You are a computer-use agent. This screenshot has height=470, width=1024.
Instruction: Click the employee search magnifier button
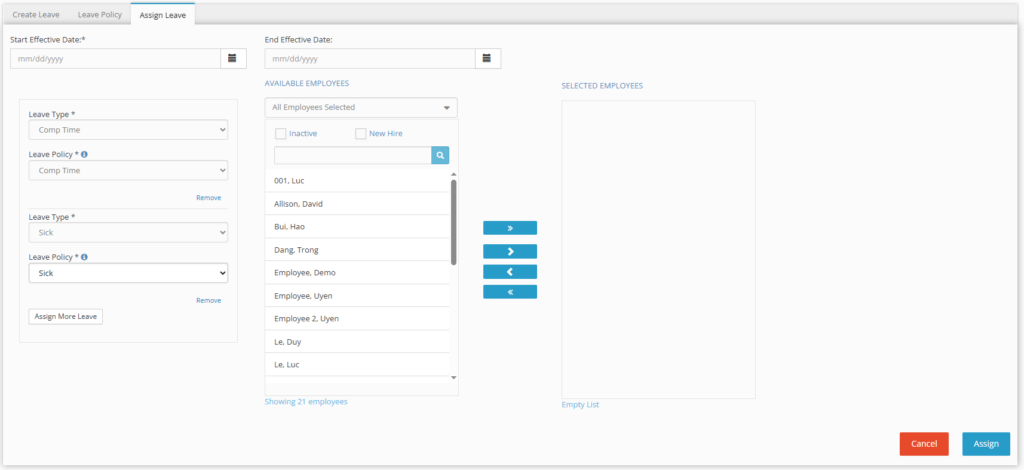pyautogui.click(x=440, y=155)
